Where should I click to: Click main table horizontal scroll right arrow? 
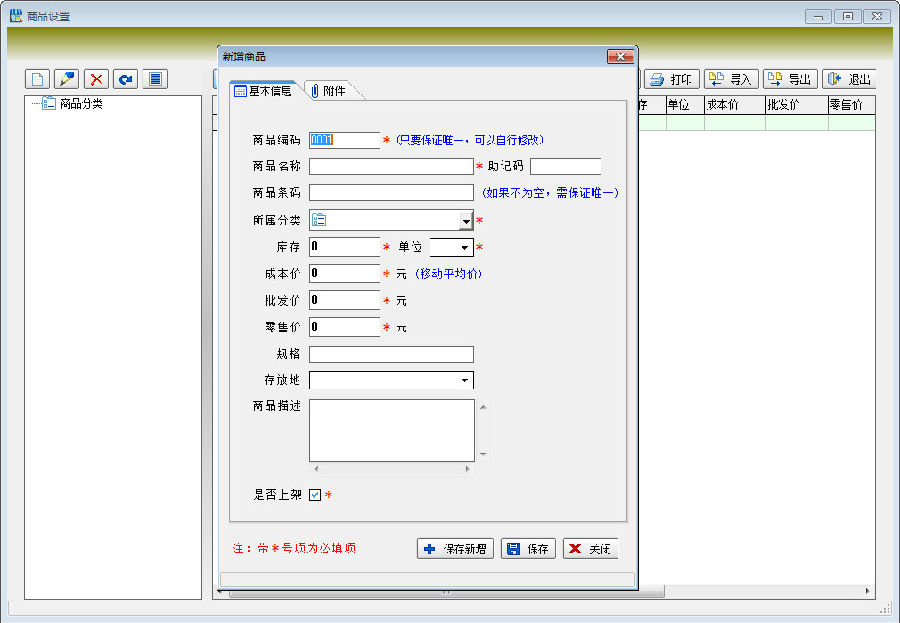click(x=867, y=591)
